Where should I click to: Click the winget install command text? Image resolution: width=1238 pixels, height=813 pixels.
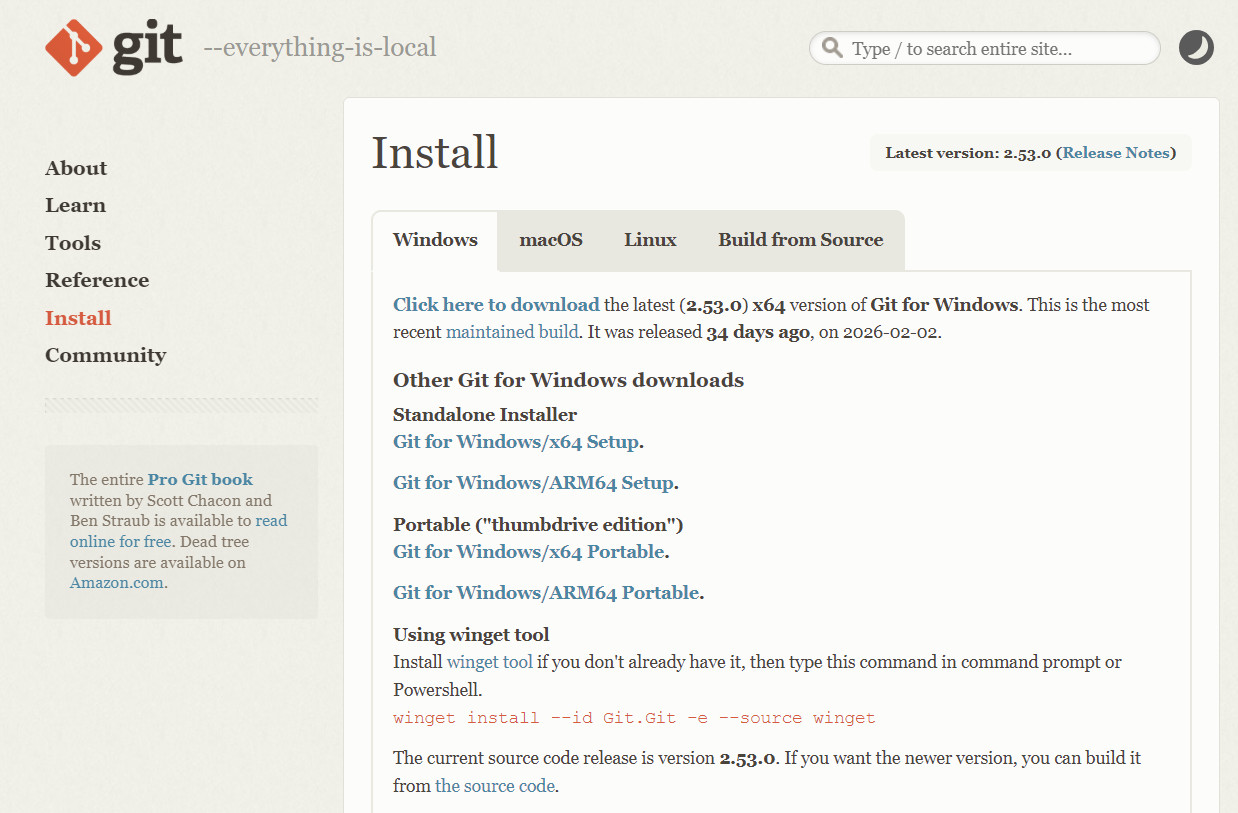634,718
